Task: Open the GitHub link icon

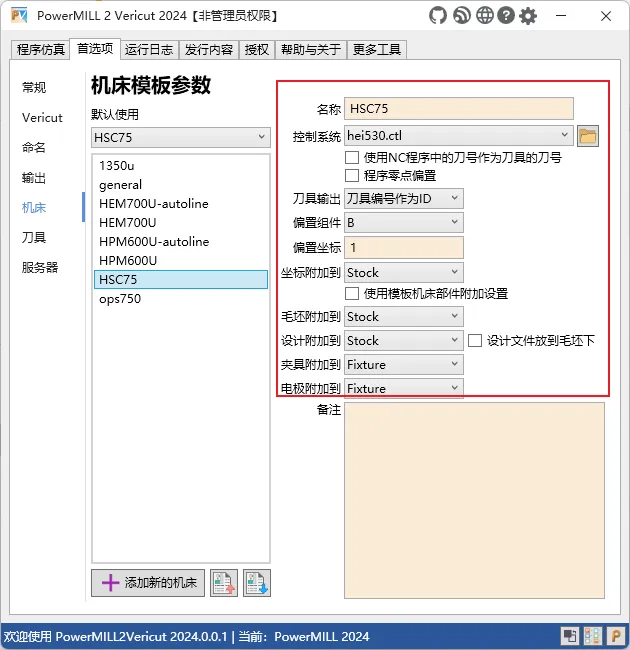Action: click(x=438, y=16)
